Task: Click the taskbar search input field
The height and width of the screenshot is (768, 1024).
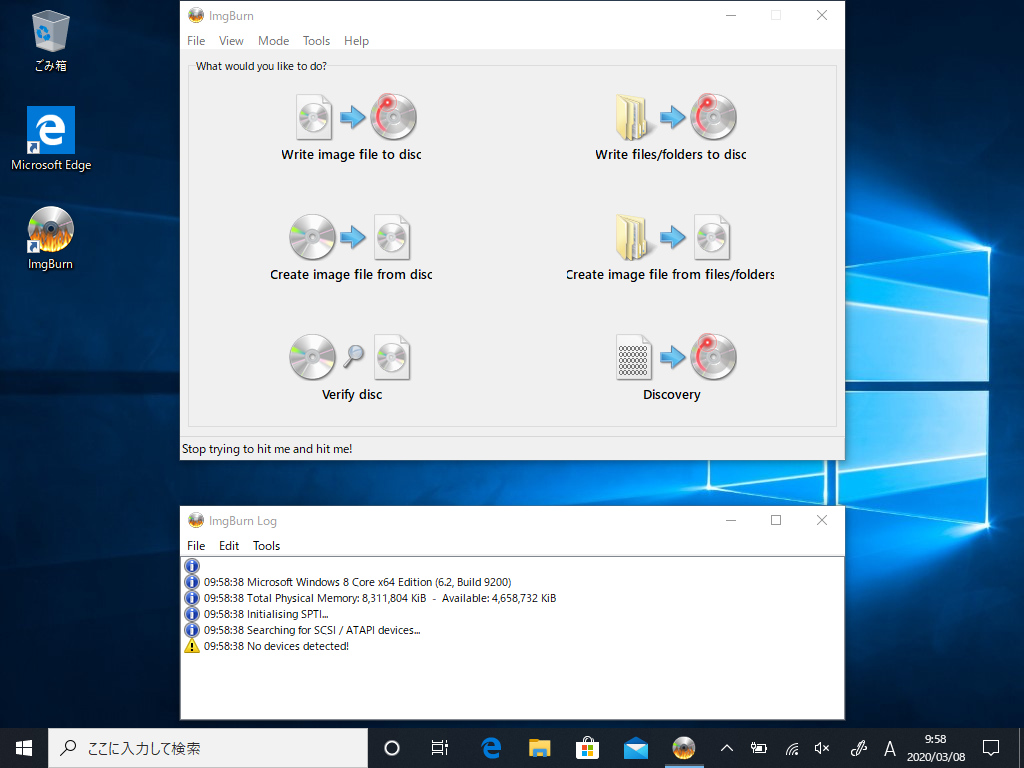Action: (x=207, y=747)
